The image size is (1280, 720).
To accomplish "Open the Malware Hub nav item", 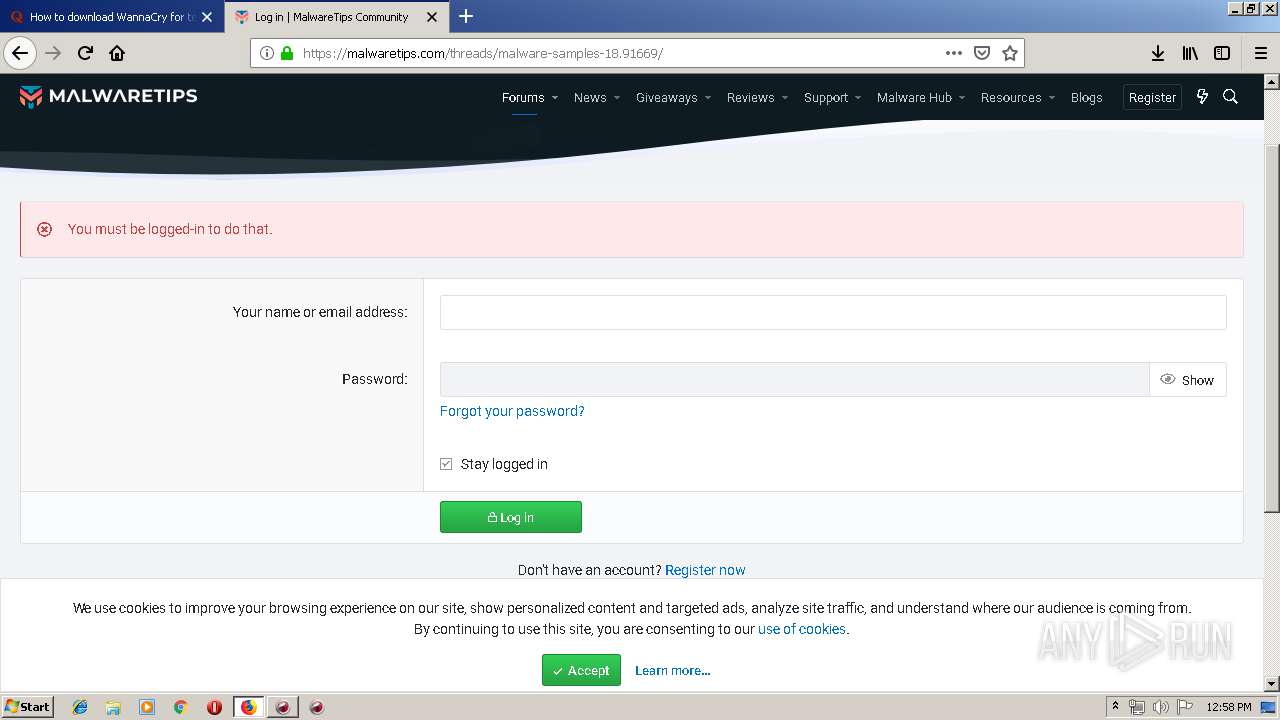I will [x=914, y=97].
